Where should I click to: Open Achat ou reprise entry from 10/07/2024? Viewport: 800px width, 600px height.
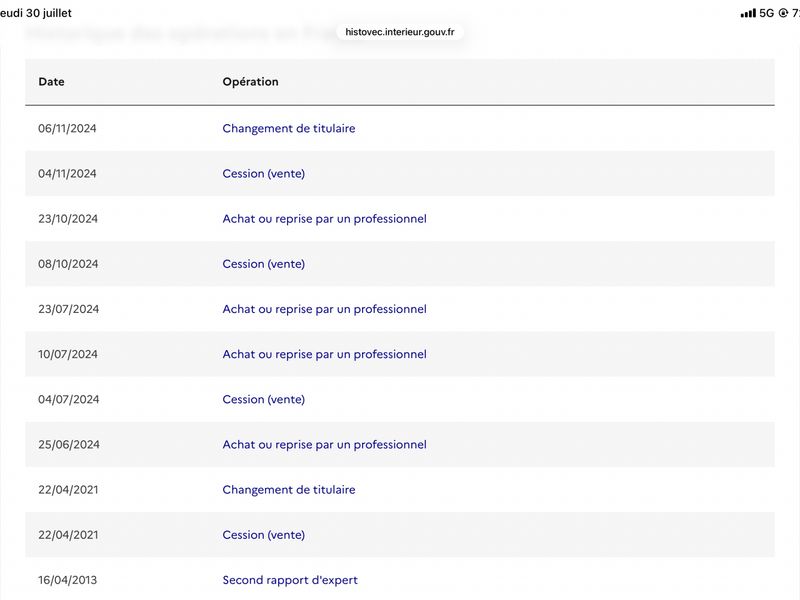tap(324, 354)
